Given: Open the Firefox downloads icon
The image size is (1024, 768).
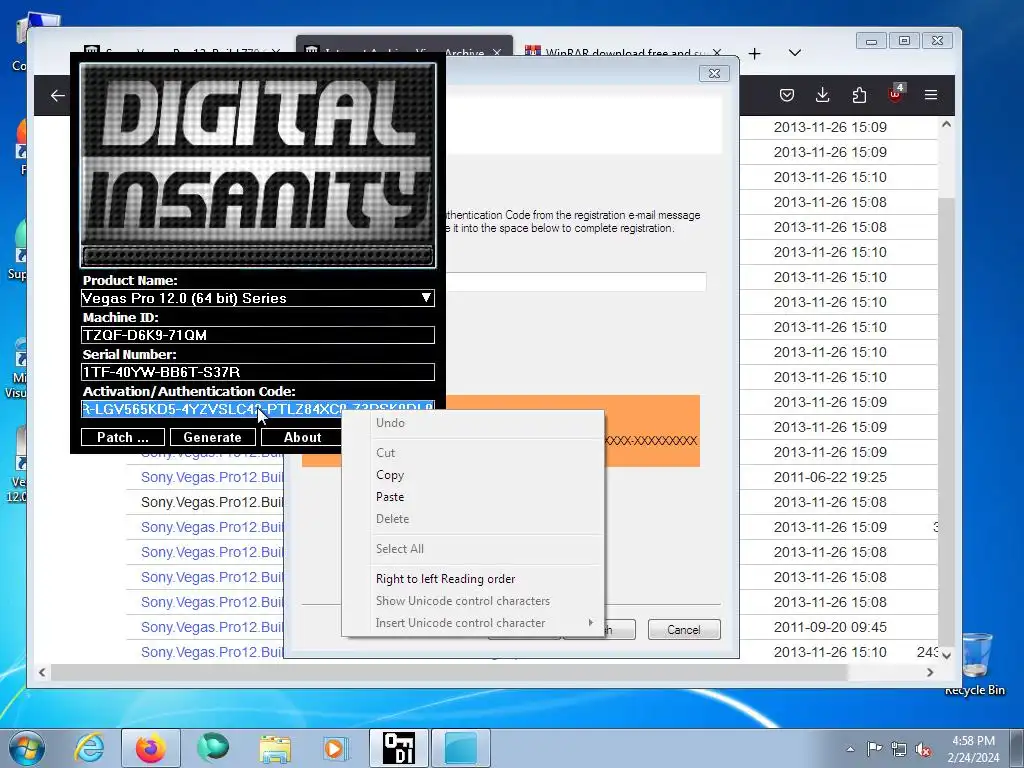Looking at the screenshot, I should (823, 95).
